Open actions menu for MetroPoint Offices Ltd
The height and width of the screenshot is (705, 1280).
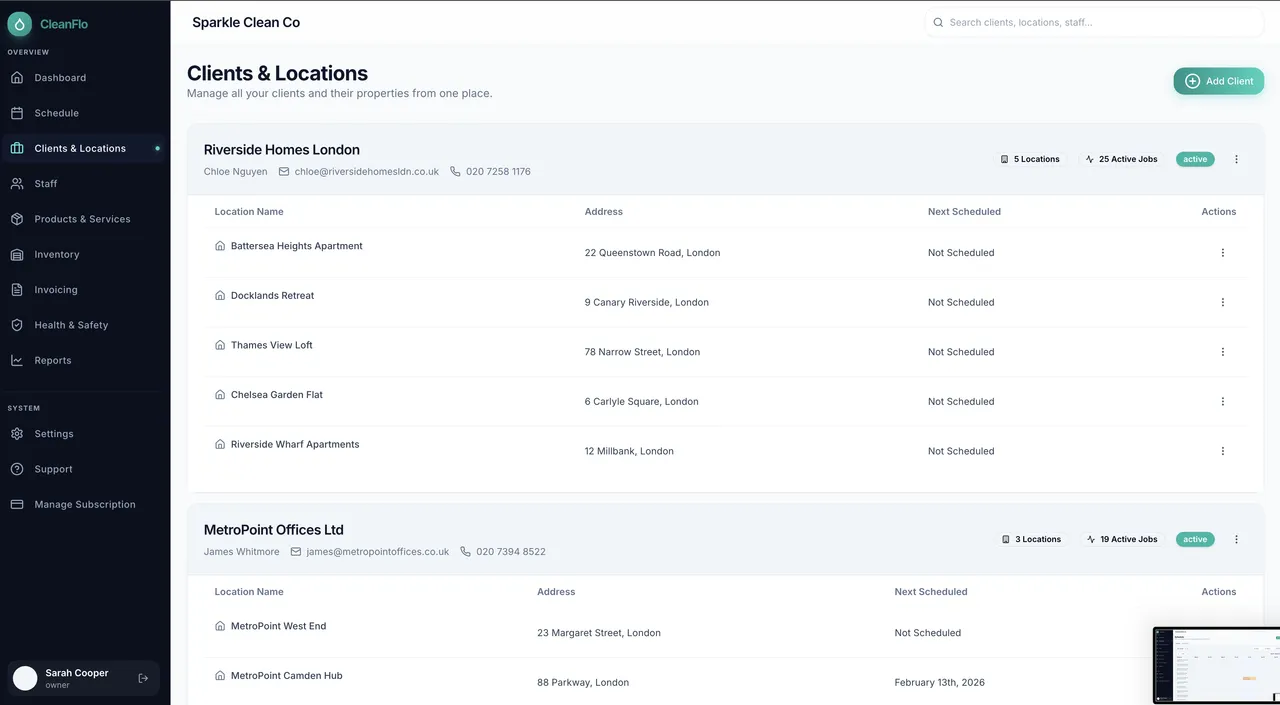[x=1236, y=539]
